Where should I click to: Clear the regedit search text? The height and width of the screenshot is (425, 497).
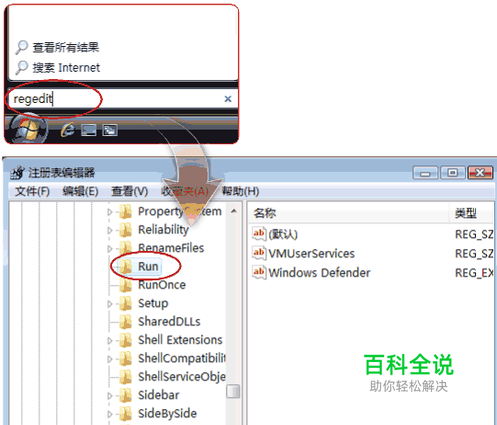[228, 99]
